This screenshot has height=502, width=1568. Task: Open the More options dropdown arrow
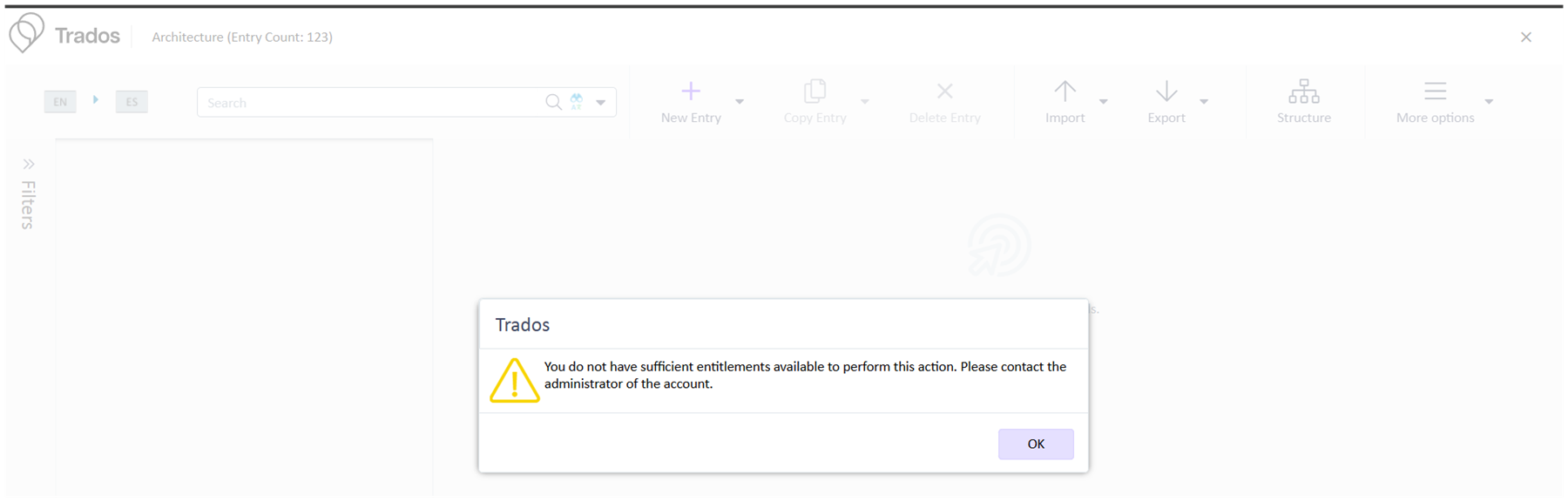(1490, 101)
